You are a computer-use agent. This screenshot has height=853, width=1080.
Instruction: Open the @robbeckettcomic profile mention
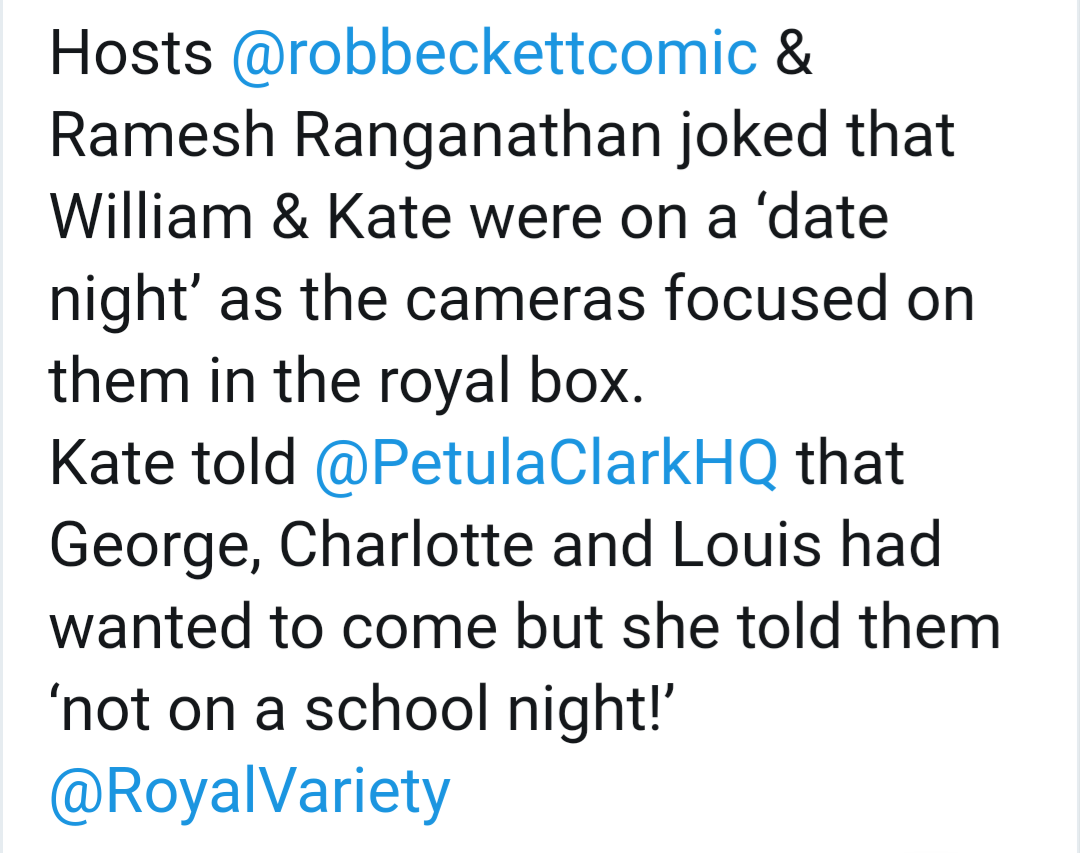click(494, 54)
